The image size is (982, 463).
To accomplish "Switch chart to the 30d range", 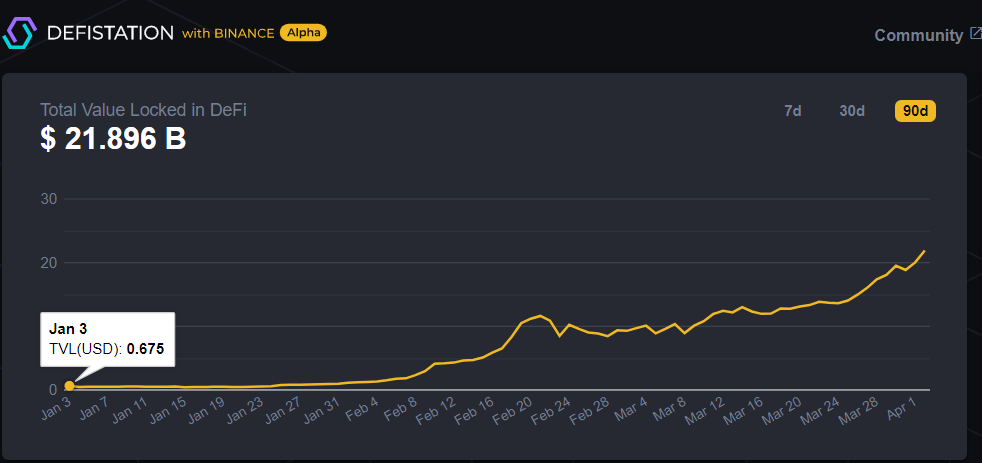I will 852,111.
